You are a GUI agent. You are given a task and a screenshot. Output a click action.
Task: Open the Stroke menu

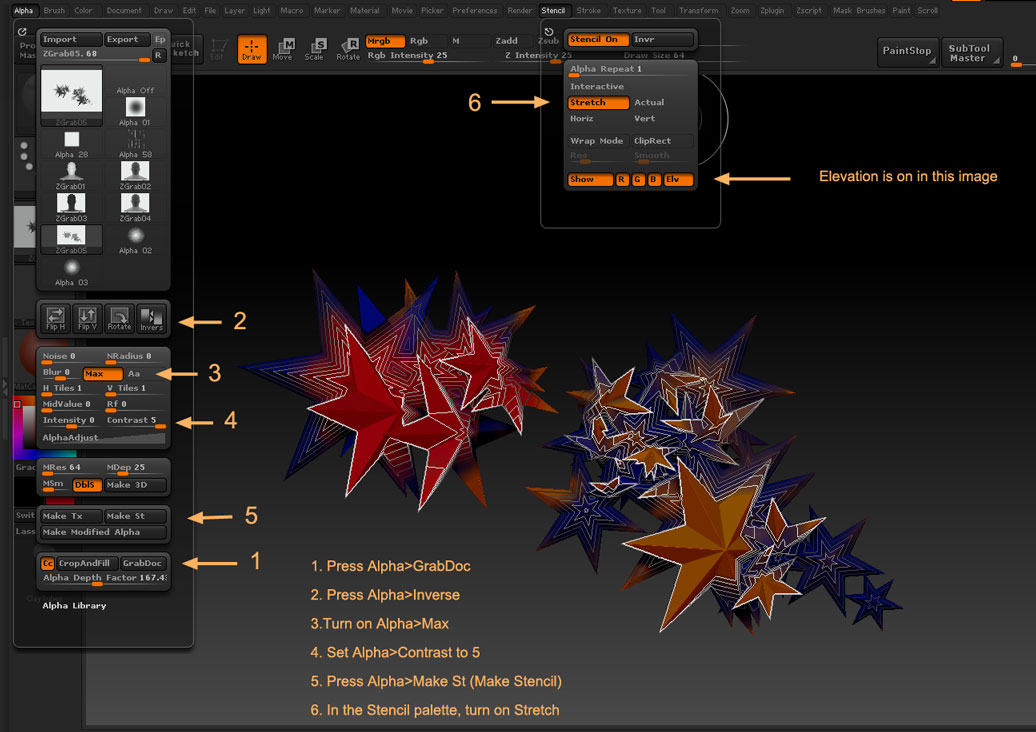click(x=589, y=10)
